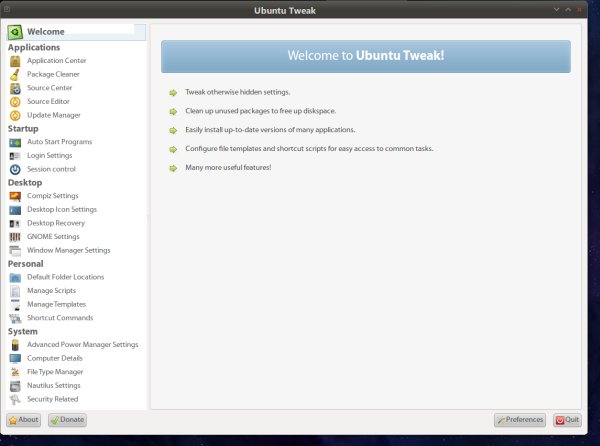This screenshot has width=600, height=446.
Task: Click the Nautilus Settings icon
Action: coord(15,386)
